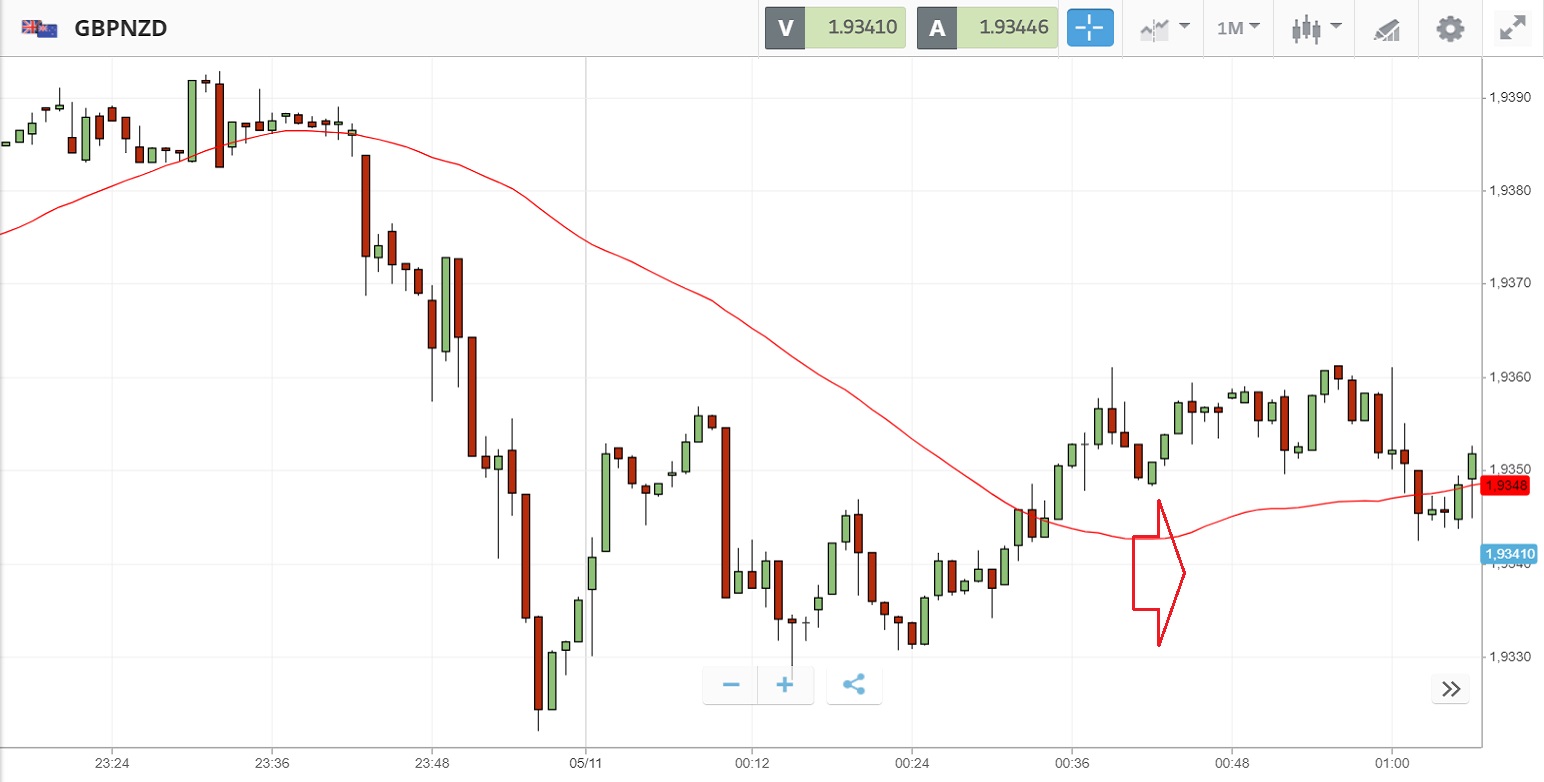Expand the 1M timeframe dropdown
Screen dimensions: 1544x782
(1238, 28)
